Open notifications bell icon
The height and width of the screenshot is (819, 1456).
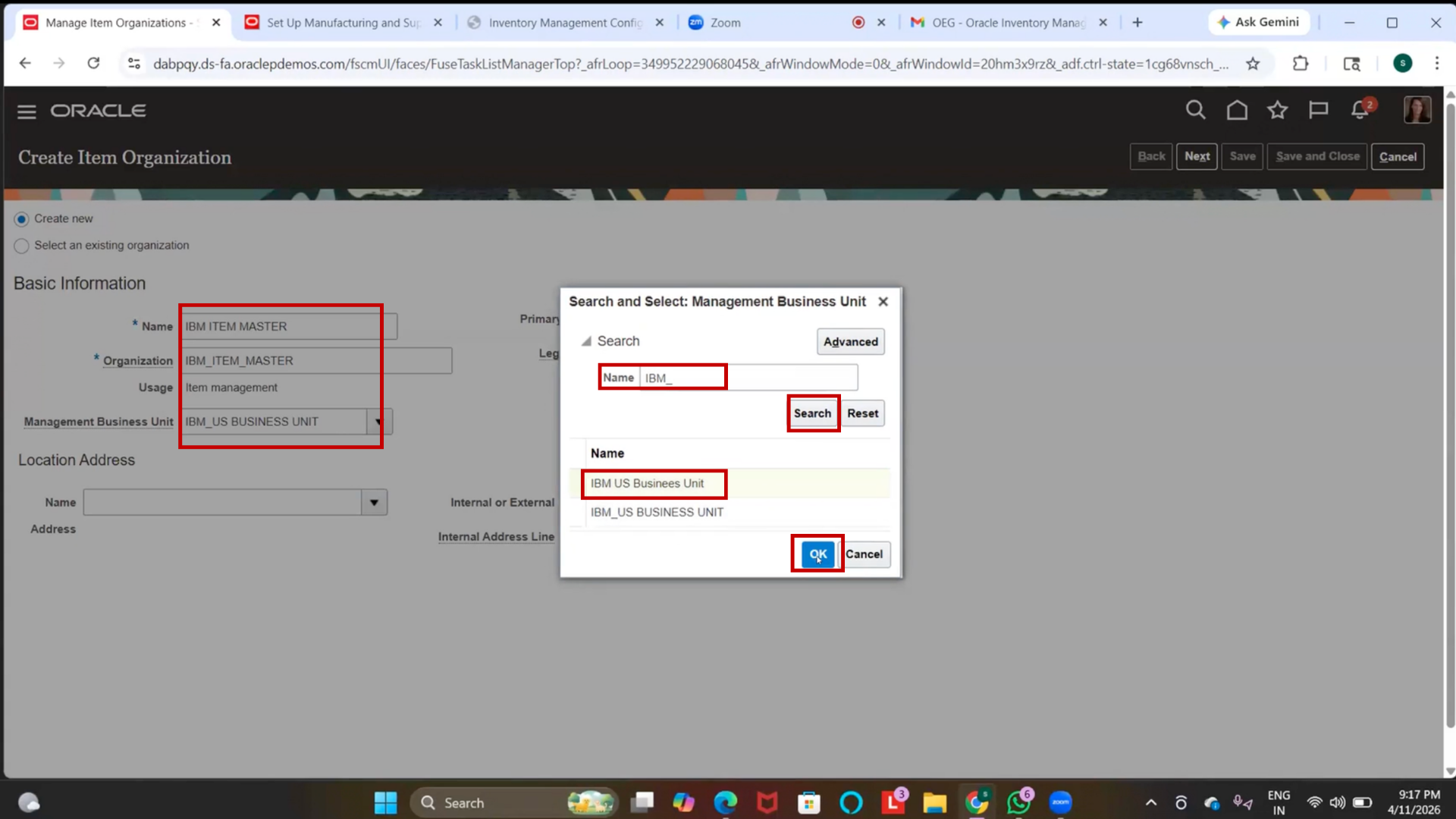point(1360,110)
